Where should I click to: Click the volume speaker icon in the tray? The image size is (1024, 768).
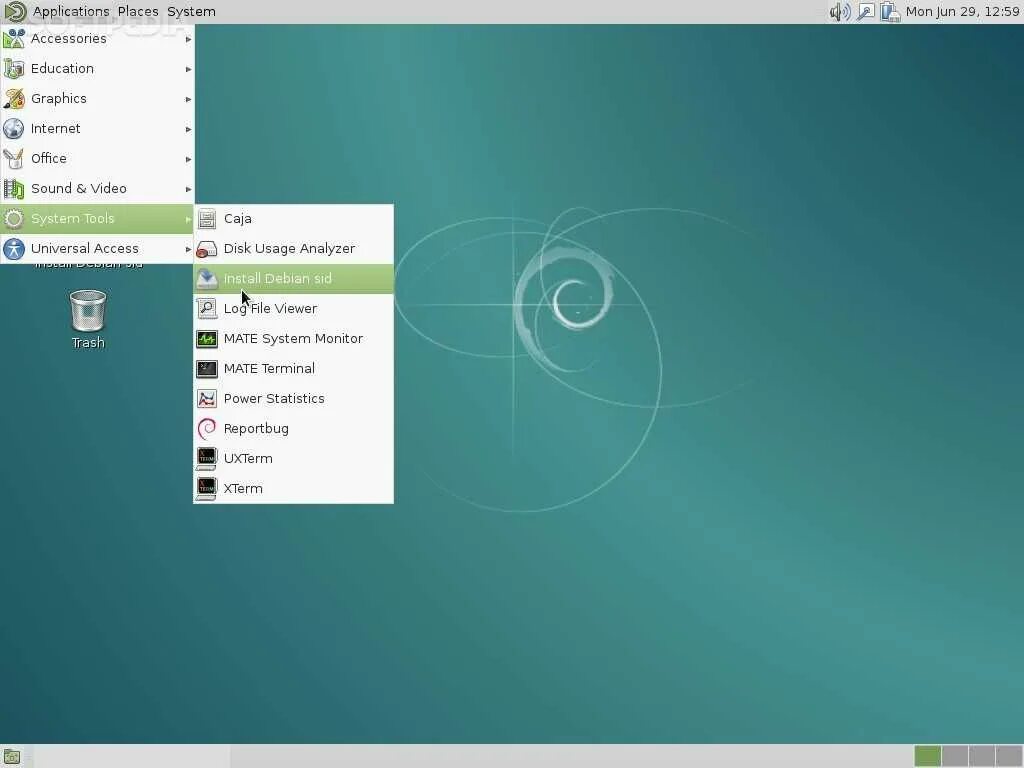point(840,12)
